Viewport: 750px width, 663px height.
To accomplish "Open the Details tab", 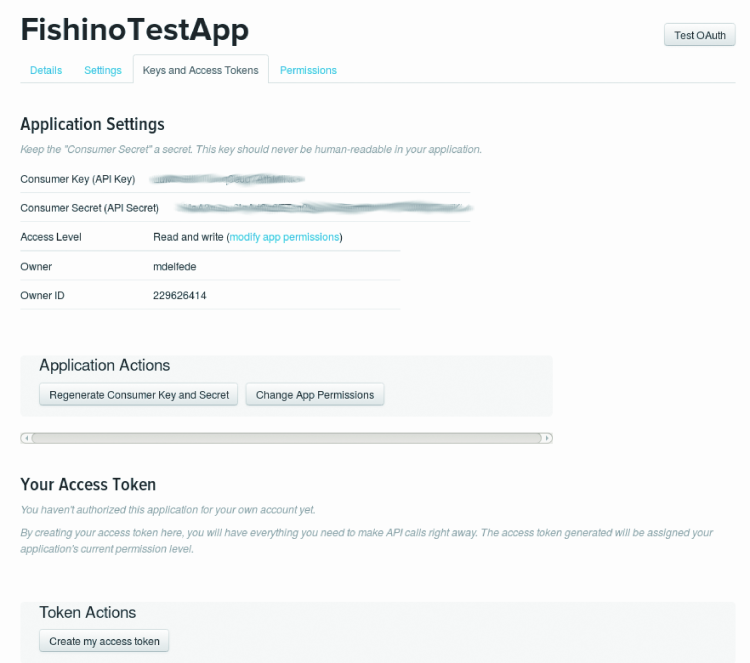I will [46, 70].
